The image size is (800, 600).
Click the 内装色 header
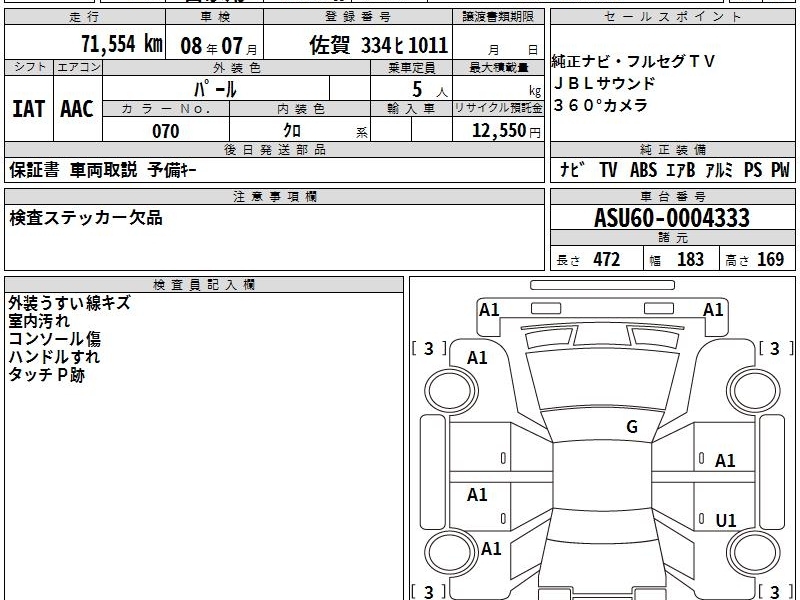(300, 109)
